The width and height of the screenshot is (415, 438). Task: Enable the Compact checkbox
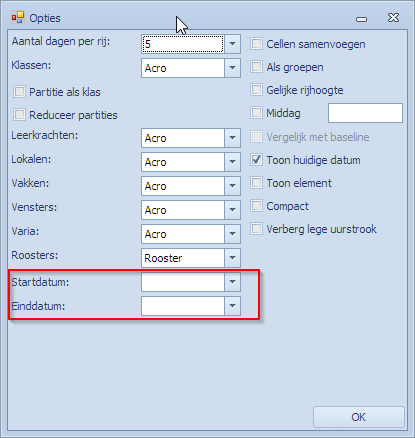(256, 206)
